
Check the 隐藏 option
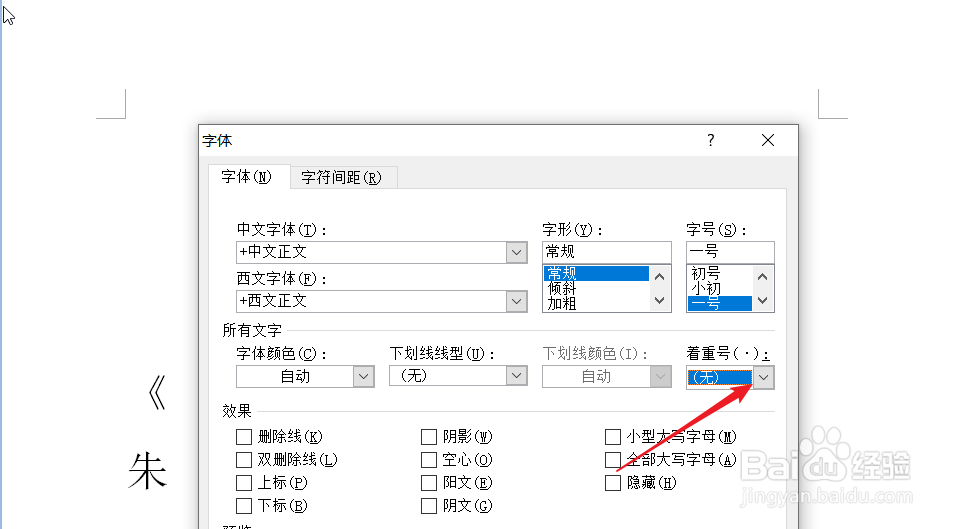613,483
